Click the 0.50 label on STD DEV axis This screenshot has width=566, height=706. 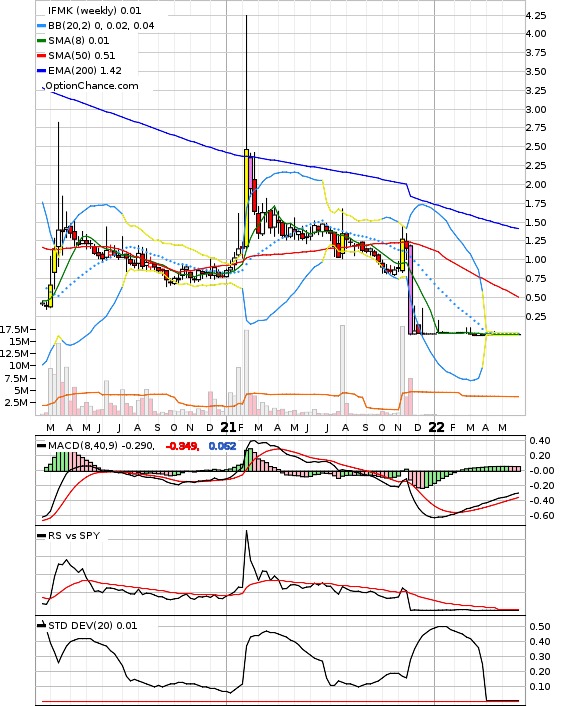(539, 626)
